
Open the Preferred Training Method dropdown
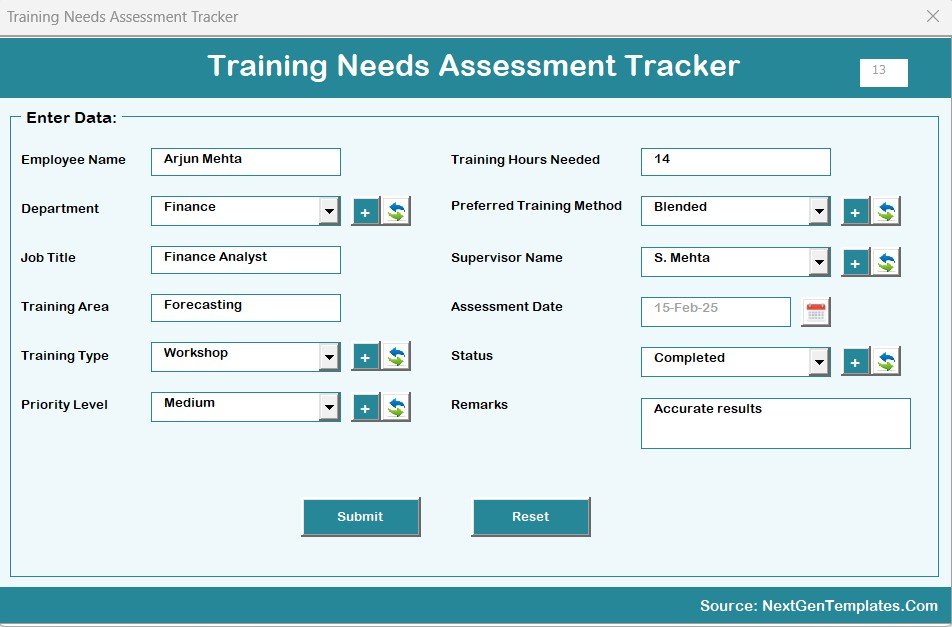pyautogui.click(x=819, y=211)
